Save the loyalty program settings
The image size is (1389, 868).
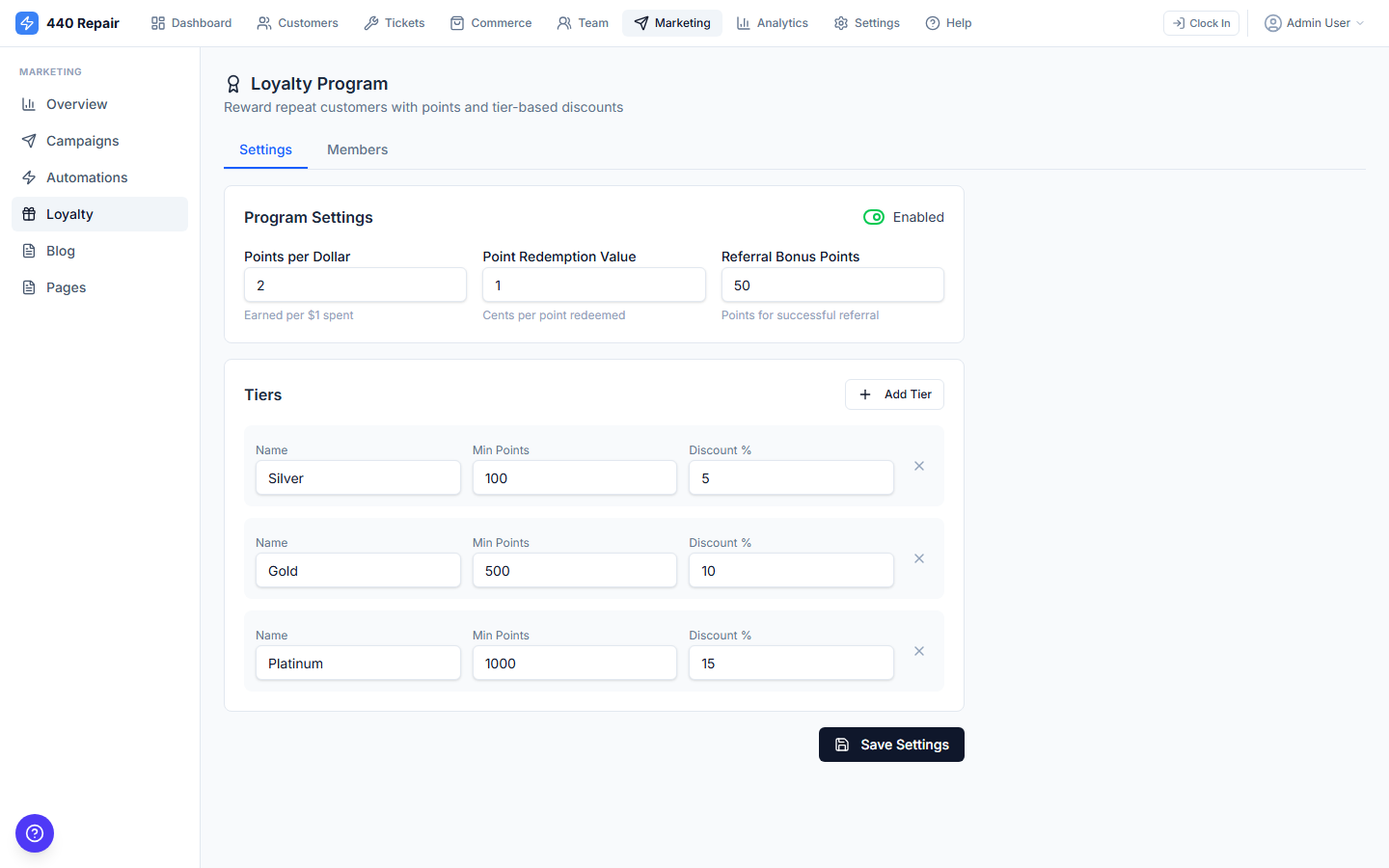pos(891,744)
